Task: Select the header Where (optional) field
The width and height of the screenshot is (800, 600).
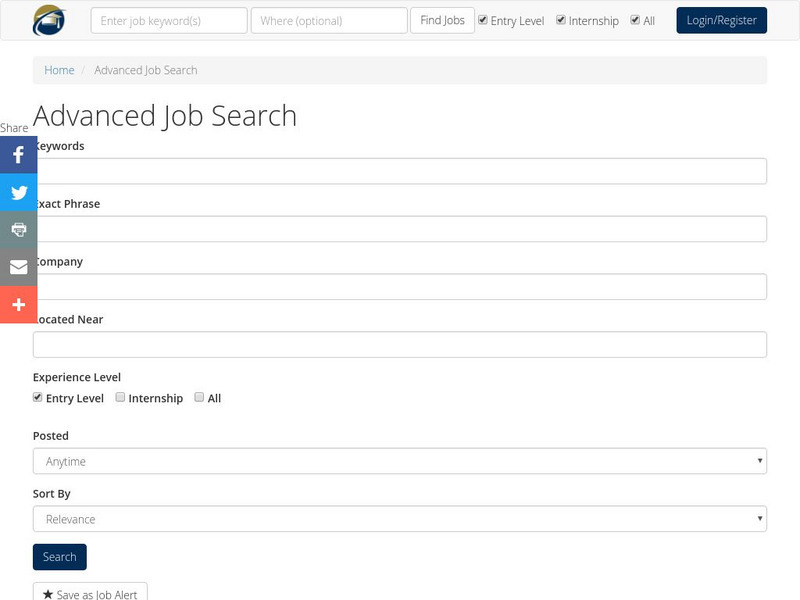Action: click(329, 20)
